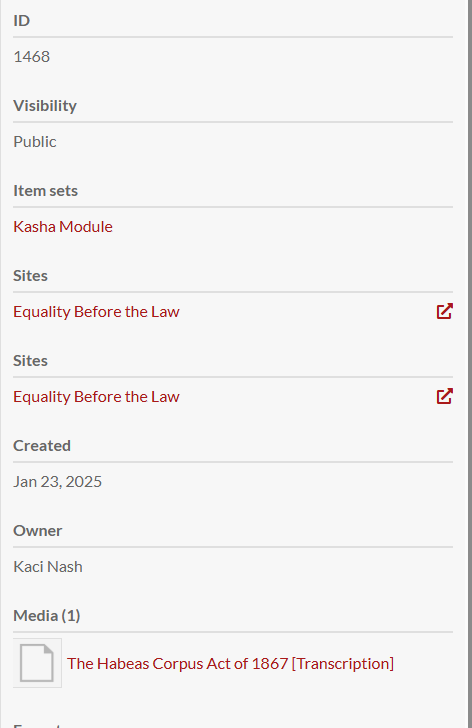Viewport: 472px width, 728px height.
Task: Click the Item sets heading
Action: (x=45, y=190)
